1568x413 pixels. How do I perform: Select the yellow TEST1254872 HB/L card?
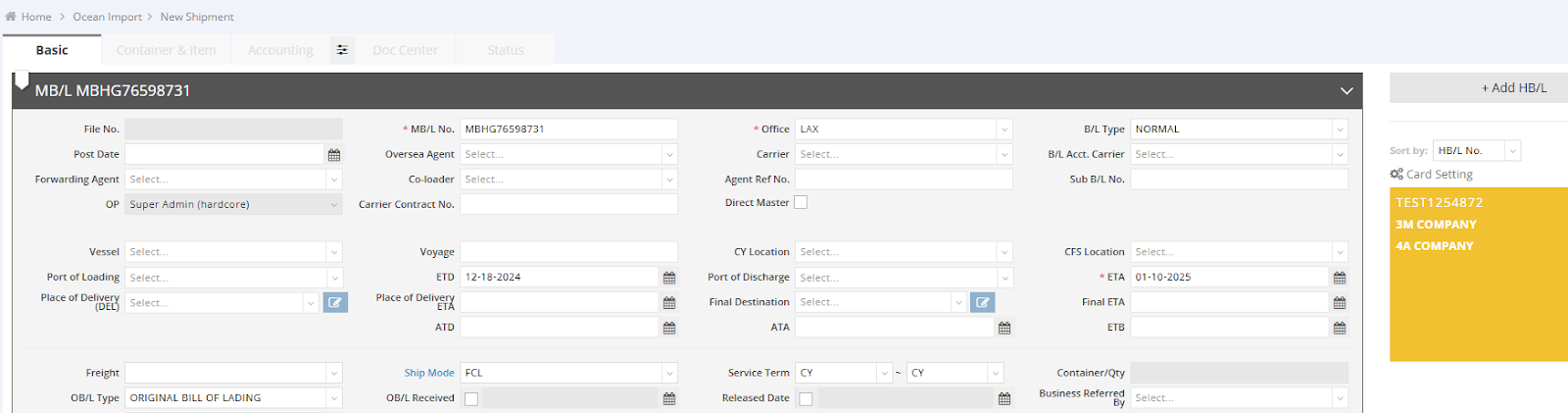[1478, 275]
